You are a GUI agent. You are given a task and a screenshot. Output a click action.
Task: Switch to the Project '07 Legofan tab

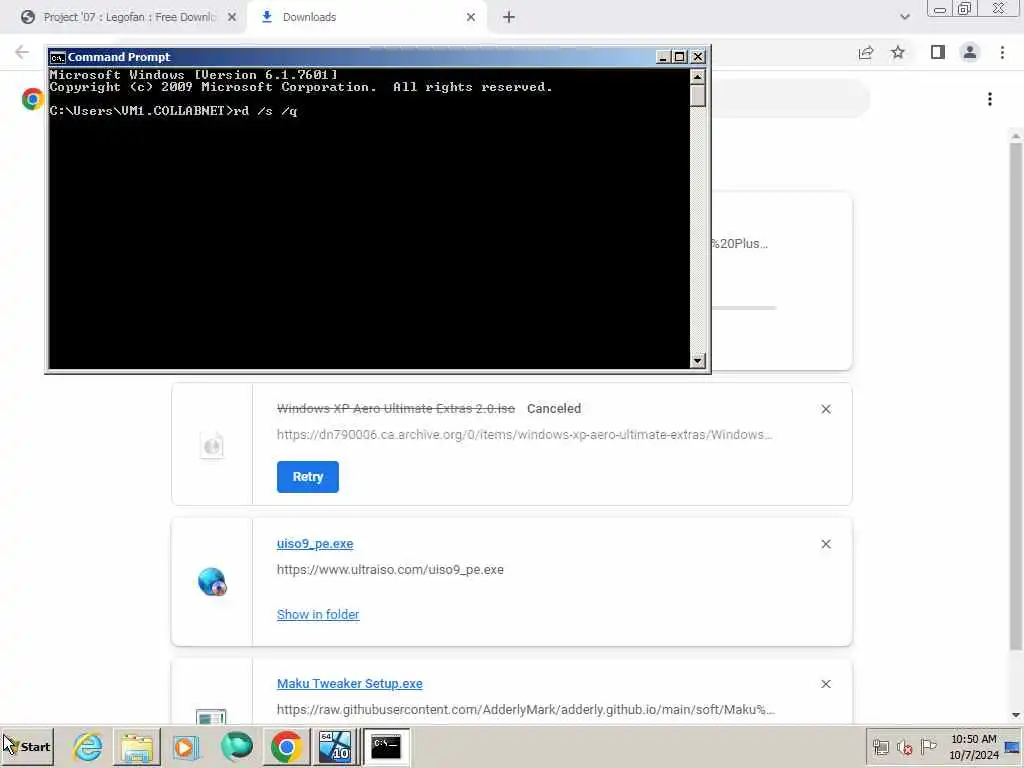pos(128,17)
